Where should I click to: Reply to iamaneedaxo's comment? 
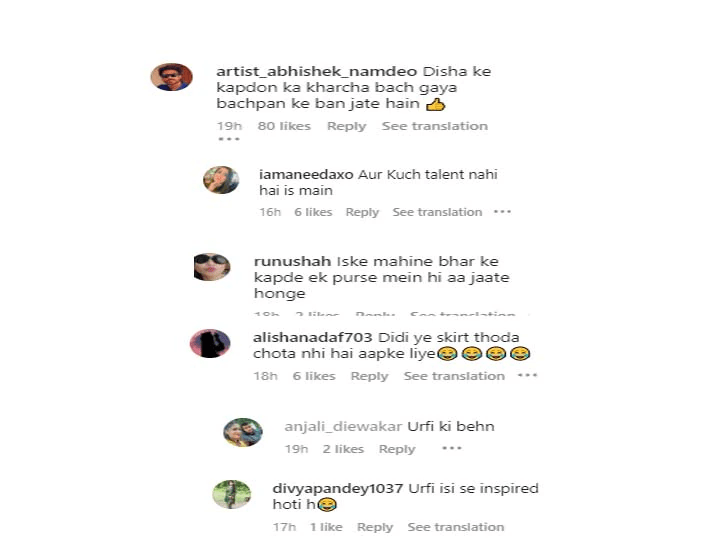click(x=362, y=212)
